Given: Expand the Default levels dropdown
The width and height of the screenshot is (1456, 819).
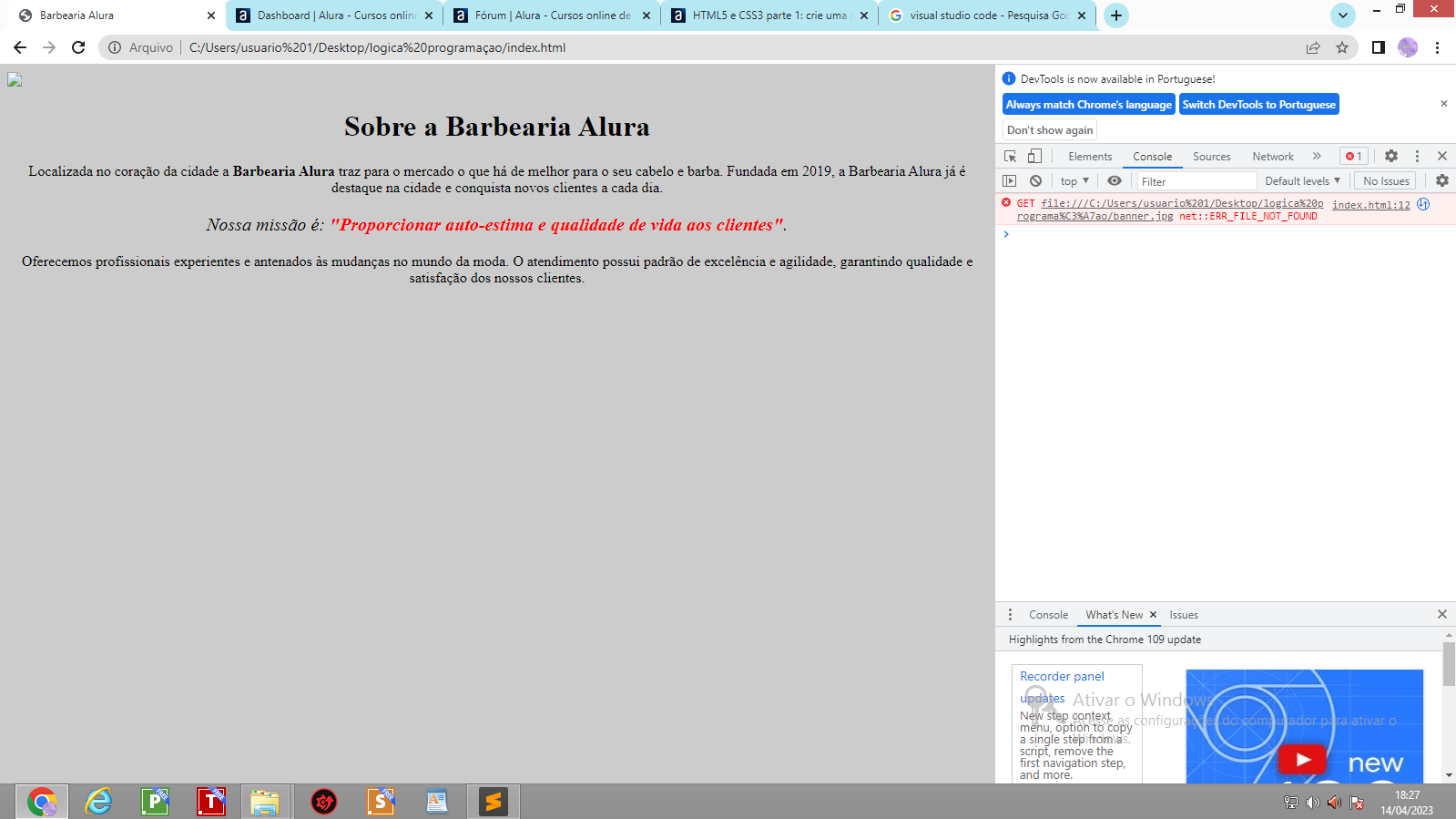Looking at the screenshot, I should click(x=1302, y=180).
